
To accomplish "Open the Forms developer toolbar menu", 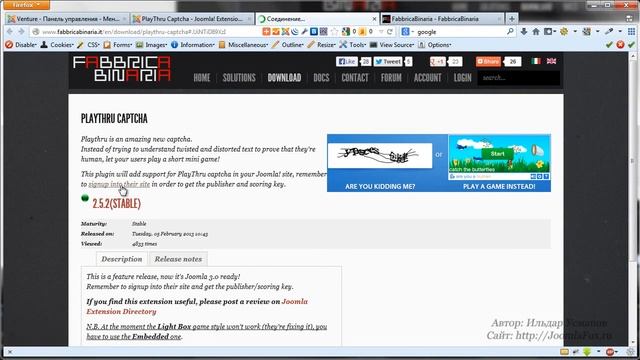I will 118,45.
